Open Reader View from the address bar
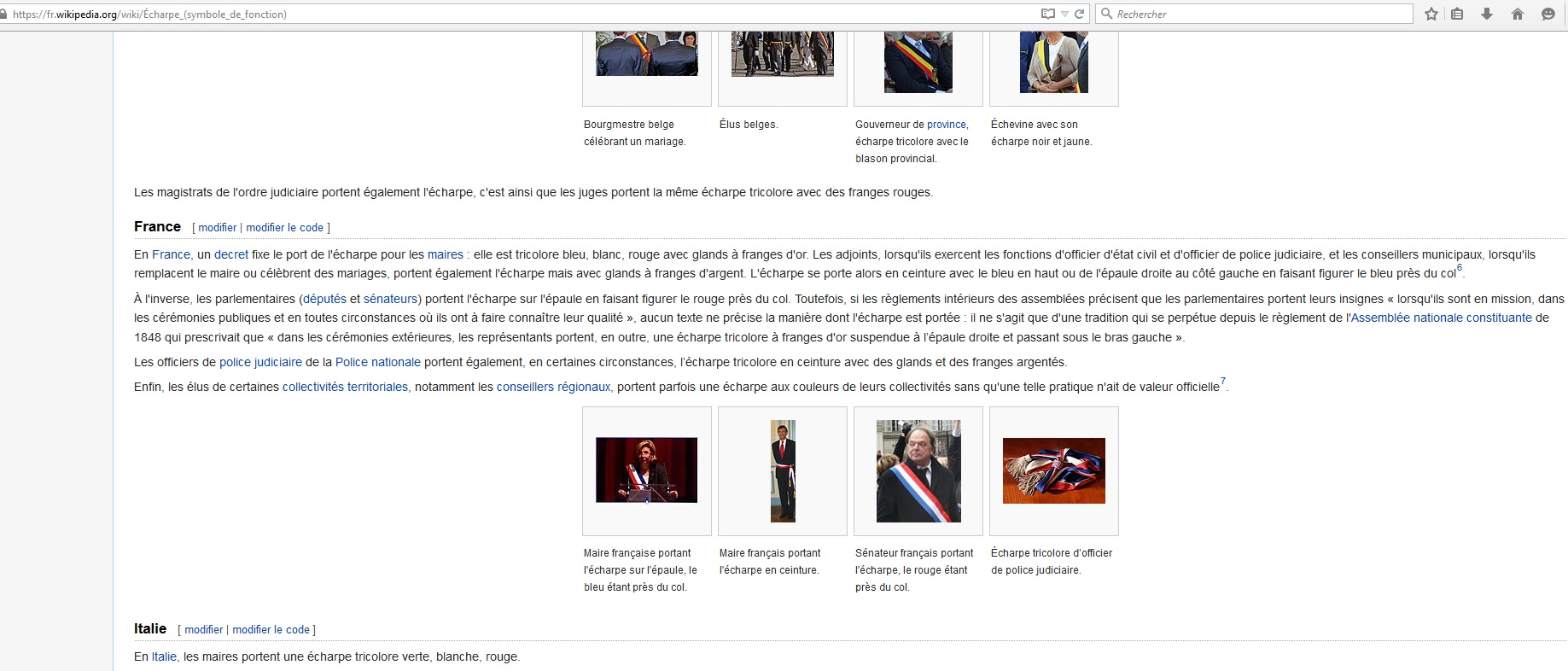The width and height of the screenshot is (1568, 671). point(1047,14)
